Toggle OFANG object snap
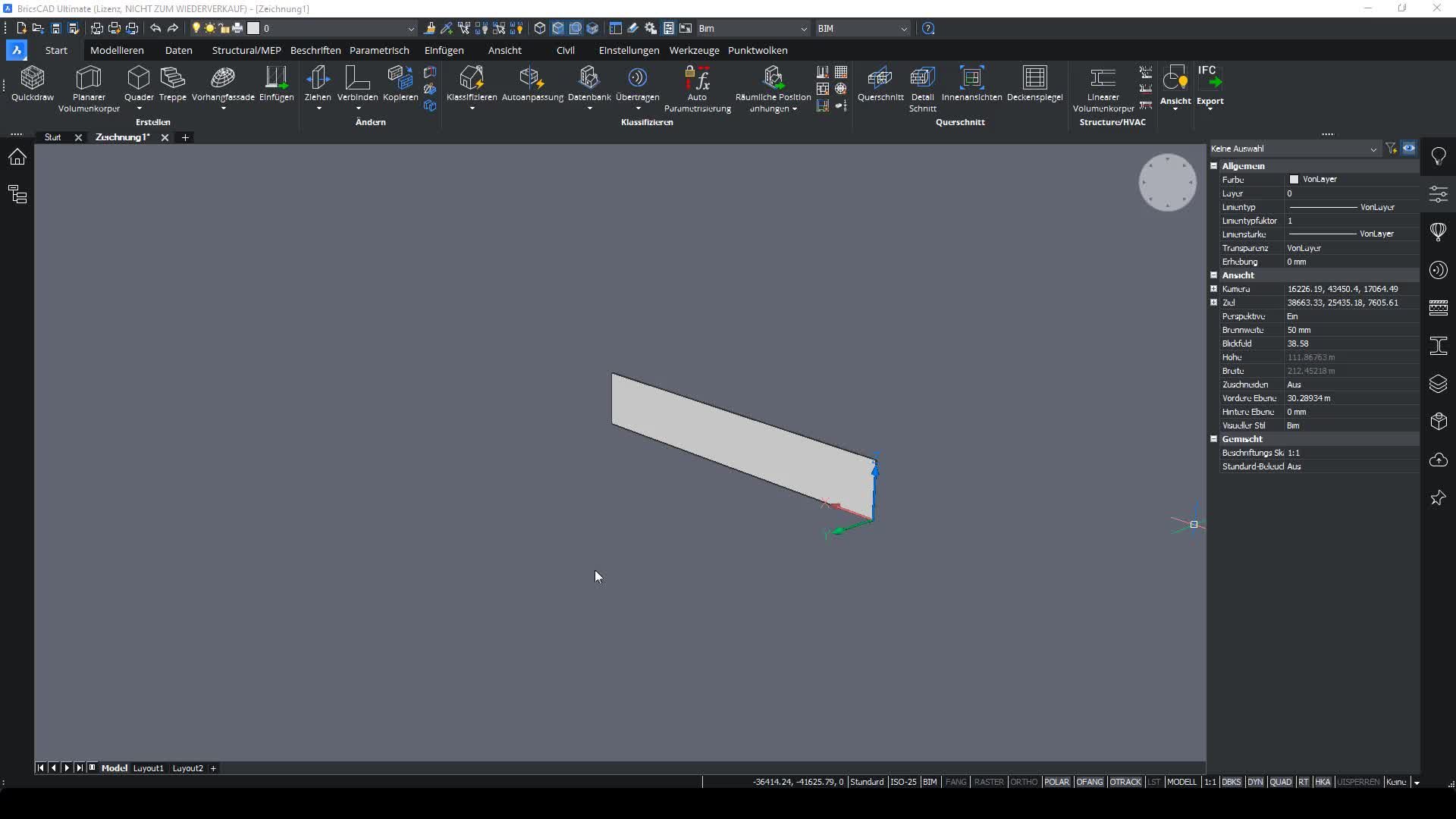This screenshot has width=1456, height=819. 1090,782
